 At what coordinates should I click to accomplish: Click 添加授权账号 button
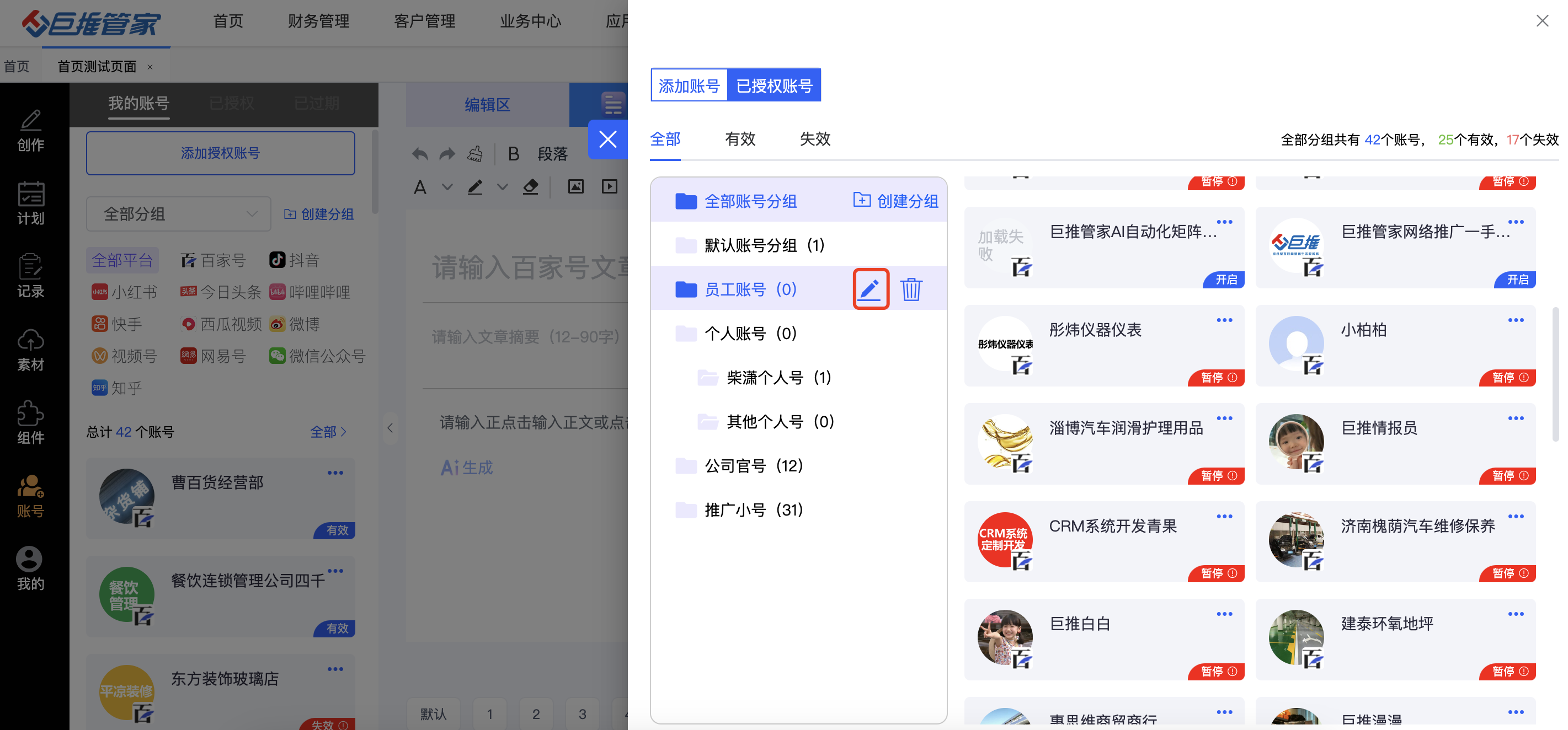click(x=220, y=153)
